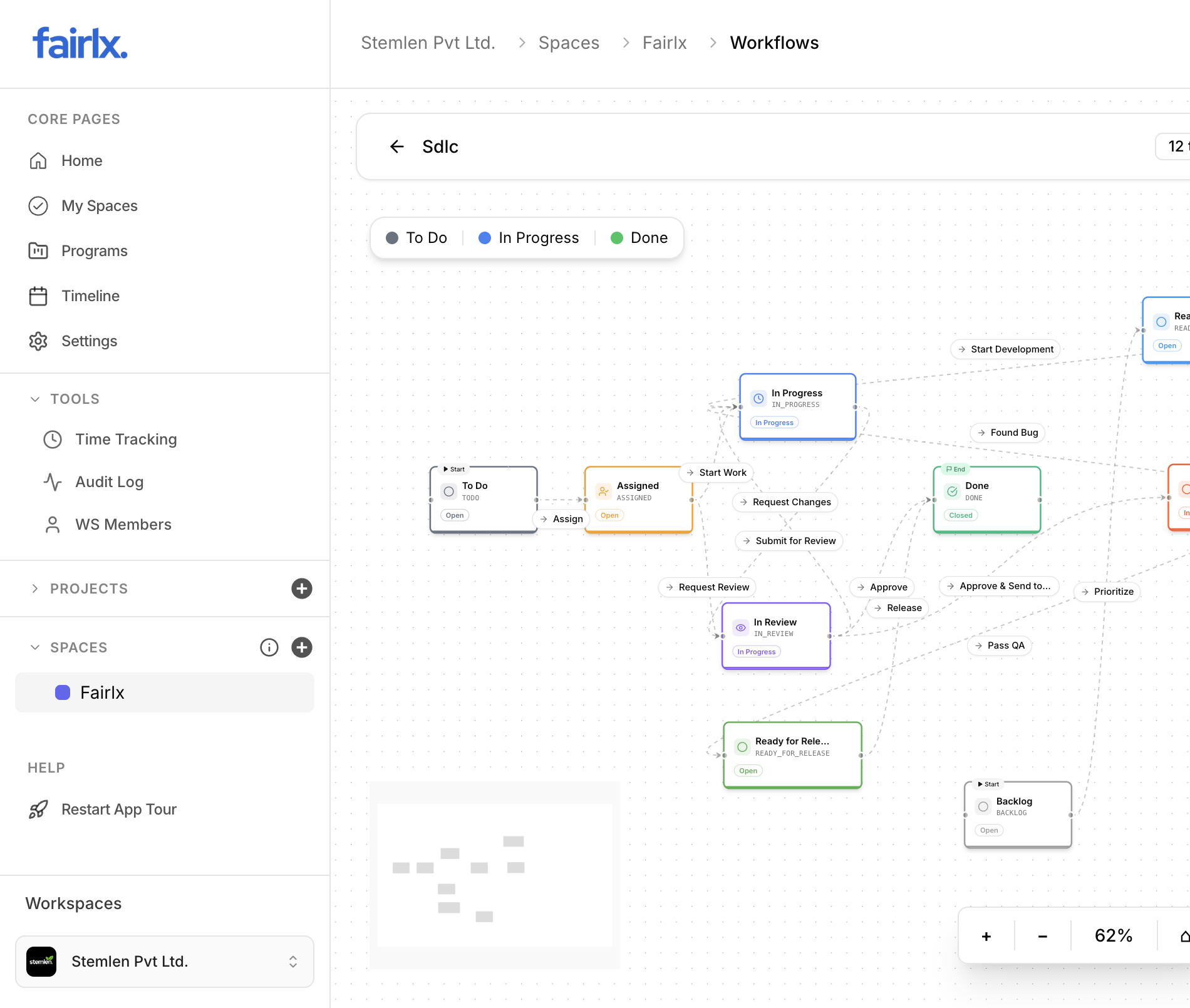Click the End tag on Done node
This screenshot has height=1008, width=1190.
coord(956,469)
